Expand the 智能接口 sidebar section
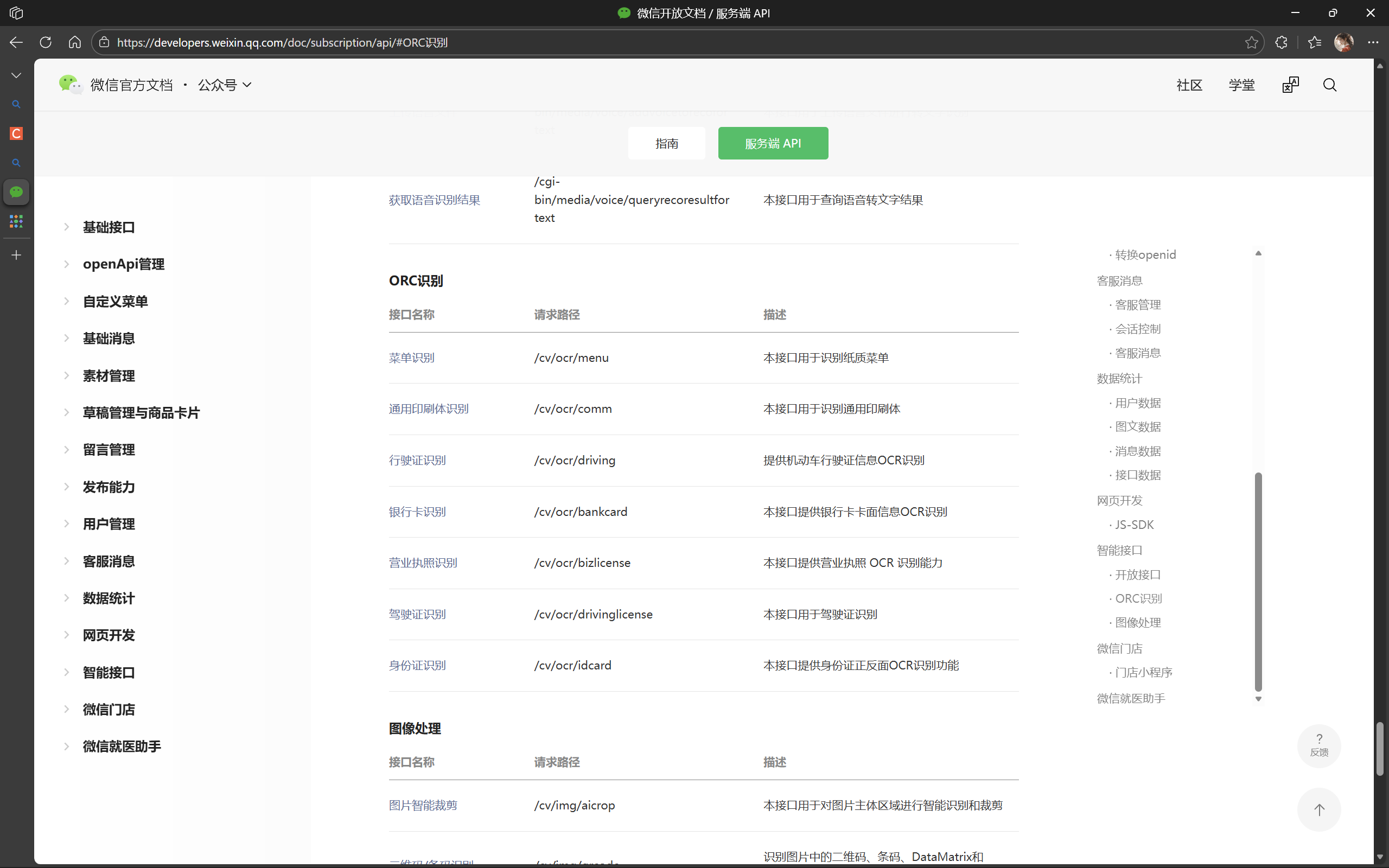The image size is (1389, 868). tap(109, 672)
